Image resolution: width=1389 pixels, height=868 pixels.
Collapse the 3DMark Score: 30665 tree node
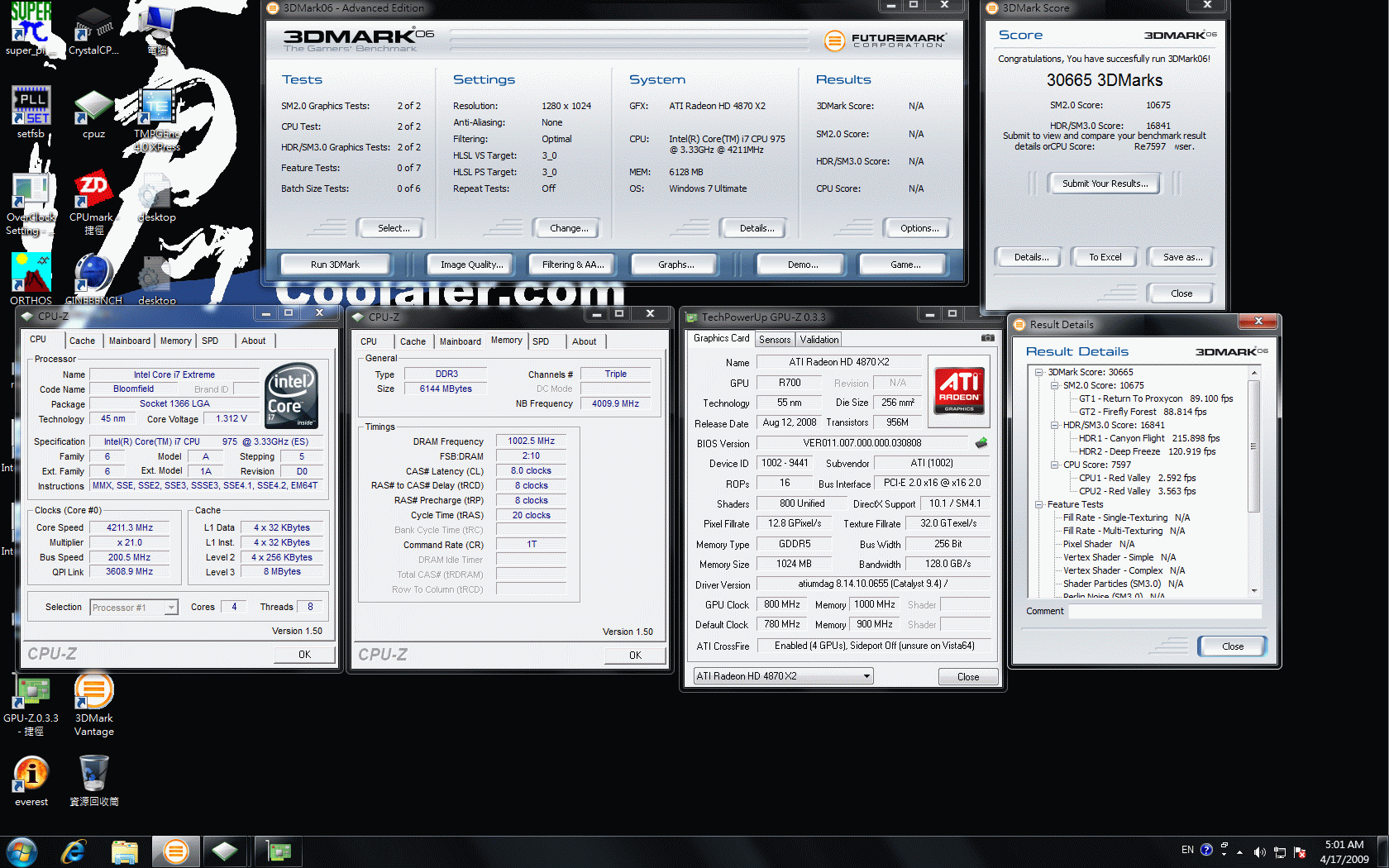(1039, 372)
